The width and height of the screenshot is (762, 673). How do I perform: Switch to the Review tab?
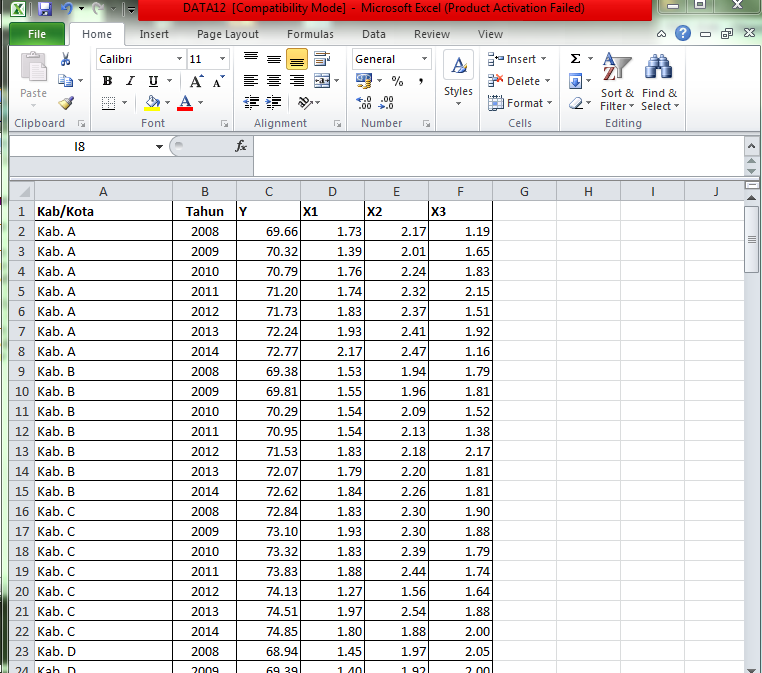432,34
